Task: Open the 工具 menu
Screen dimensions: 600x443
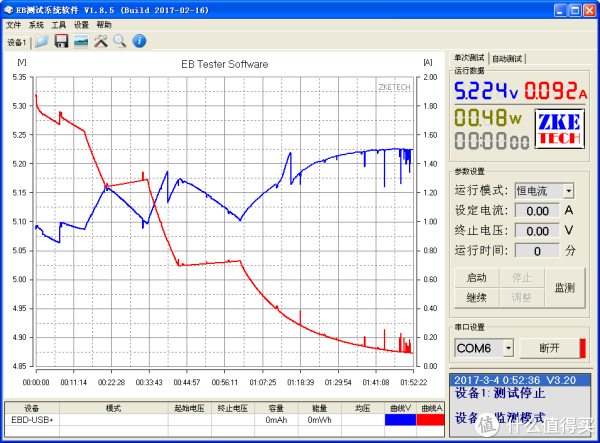Action: tap(59, 25)
